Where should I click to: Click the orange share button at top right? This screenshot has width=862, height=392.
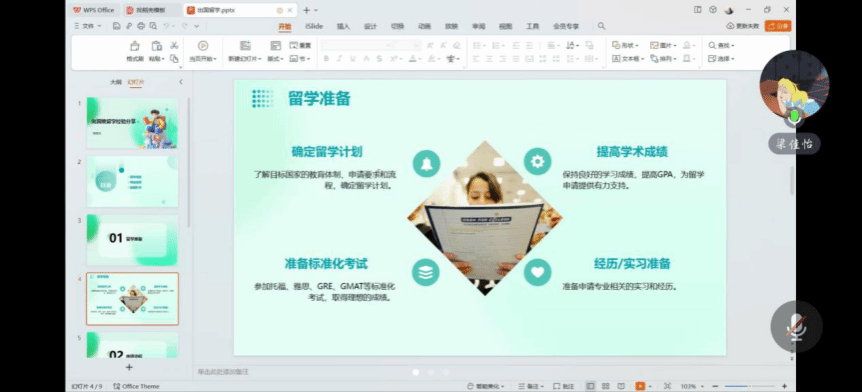[x=778, y=26]
